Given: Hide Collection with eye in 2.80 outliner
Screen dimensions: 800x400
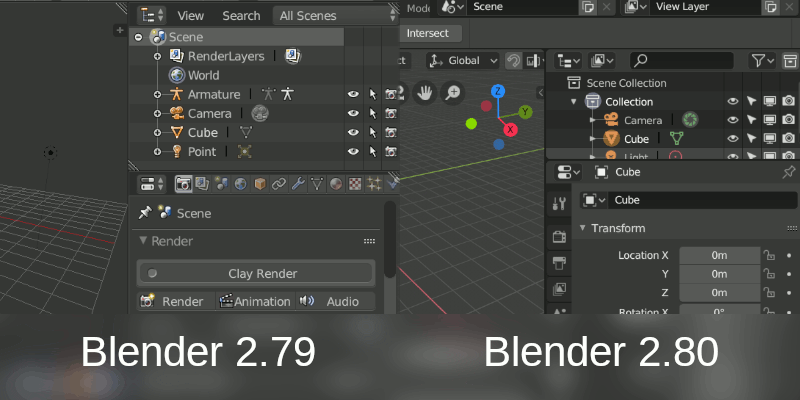Looking at the screenshot, I should point(733,101).
